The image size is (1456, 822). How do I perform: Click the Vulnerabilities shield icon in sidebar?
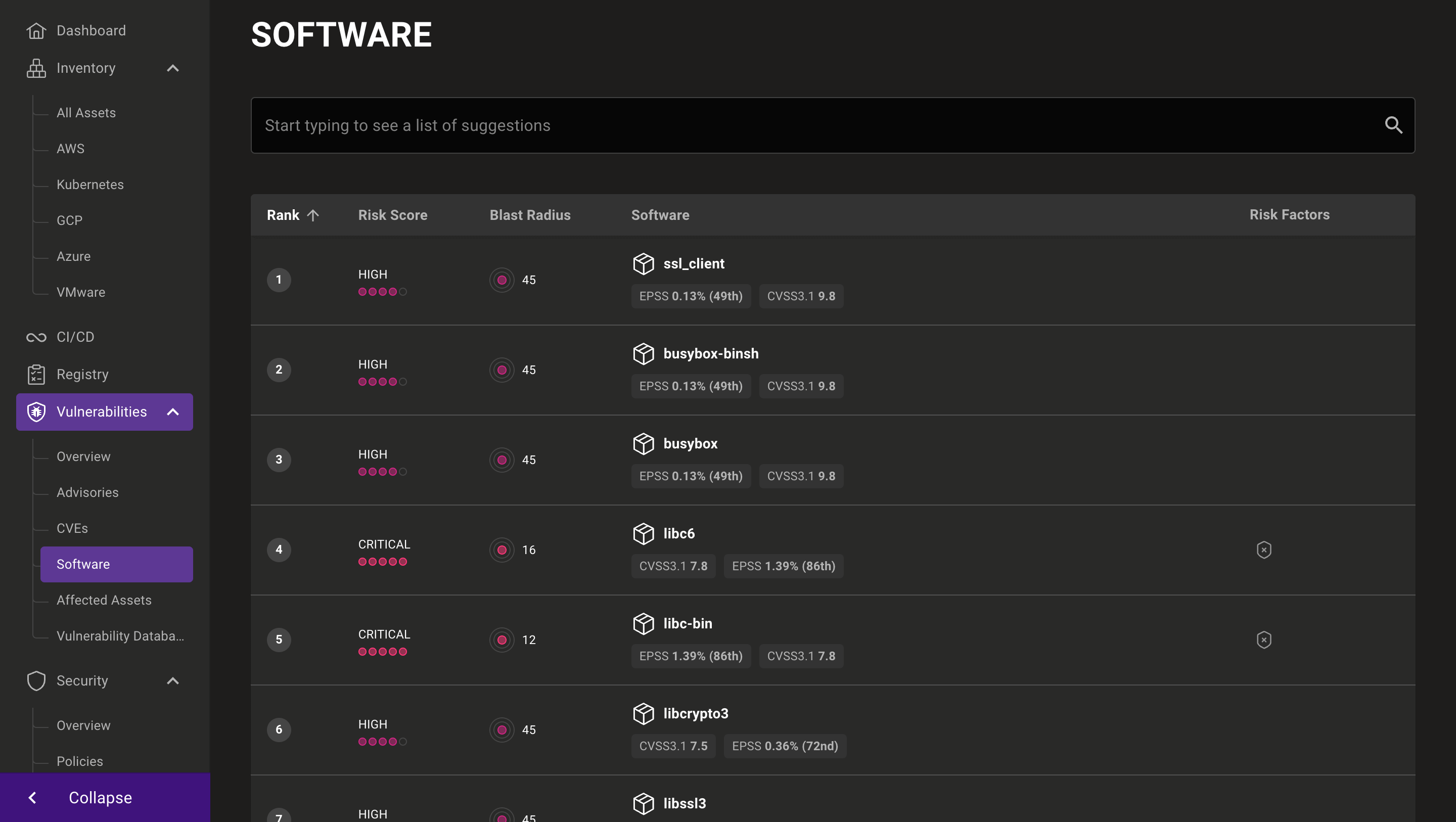(x=36, y=411)
